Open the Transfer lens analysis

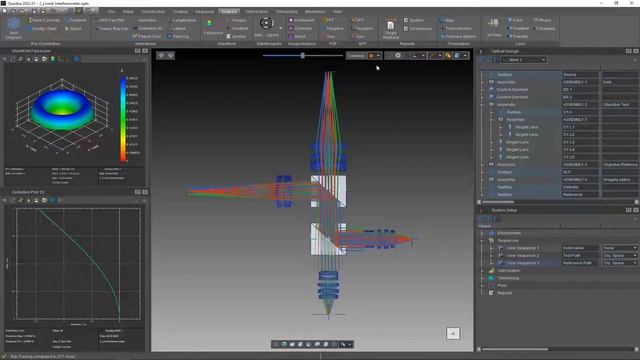pyautogui.click(x=518, y=36)
